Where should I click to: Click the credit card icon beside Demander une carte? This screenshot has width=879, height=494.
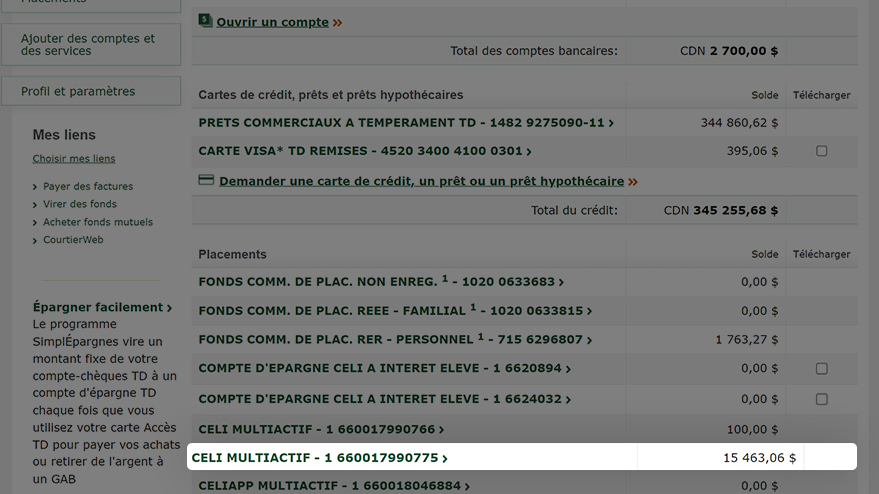[x=206, y=180]
